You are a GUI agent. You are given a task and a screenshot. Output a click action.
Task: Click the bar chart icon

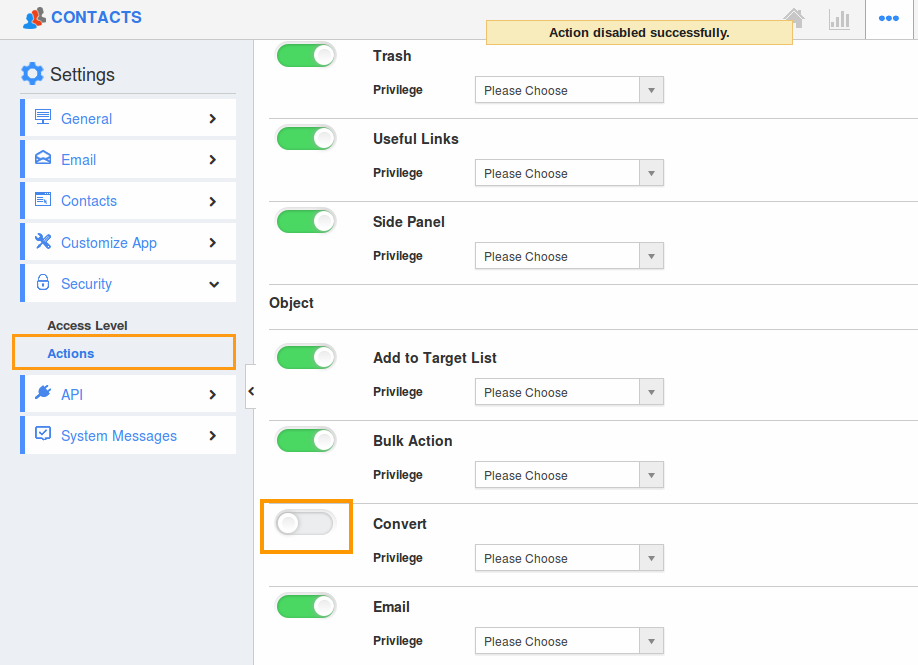[839, 18]
